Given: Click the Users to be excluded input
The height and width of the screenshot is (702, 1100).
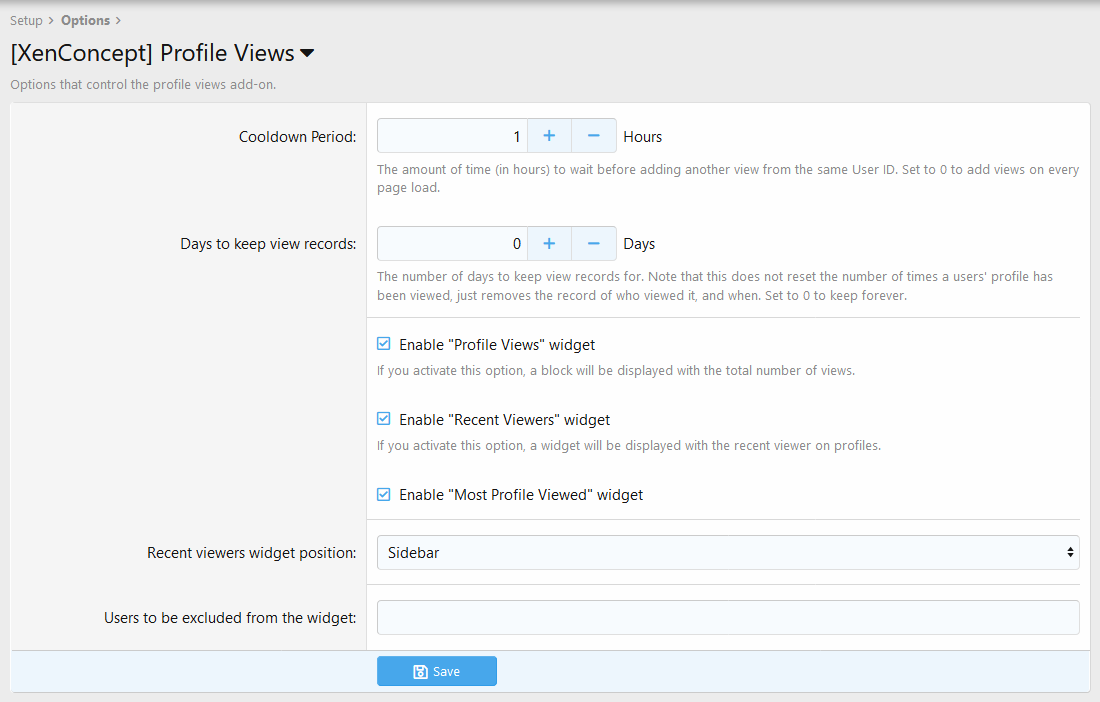Looking at the screenshot, I should click(x=727, y=617).
